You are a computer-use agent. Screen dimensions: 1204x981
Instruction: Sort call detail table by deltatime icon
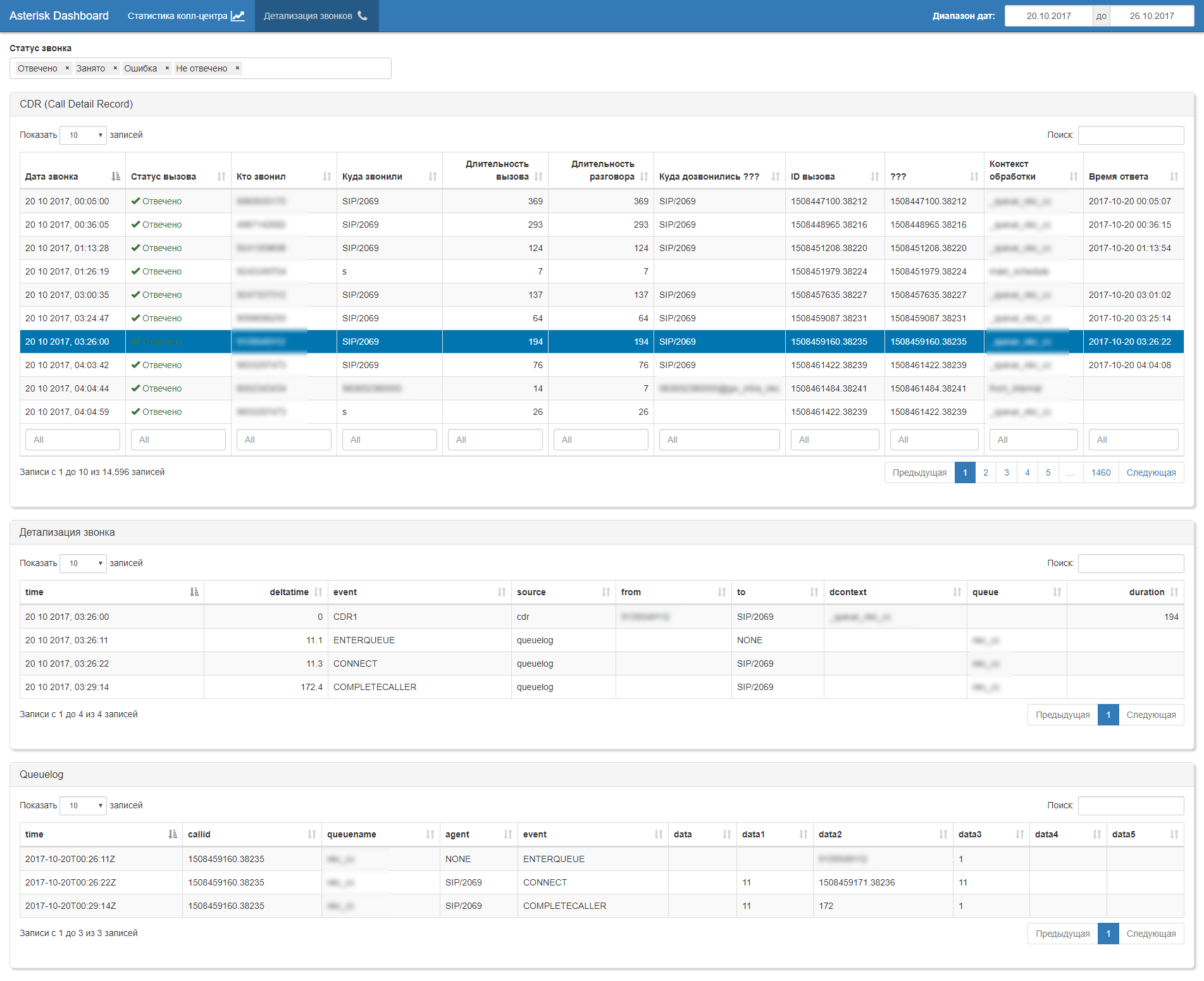tap(318, 592)
